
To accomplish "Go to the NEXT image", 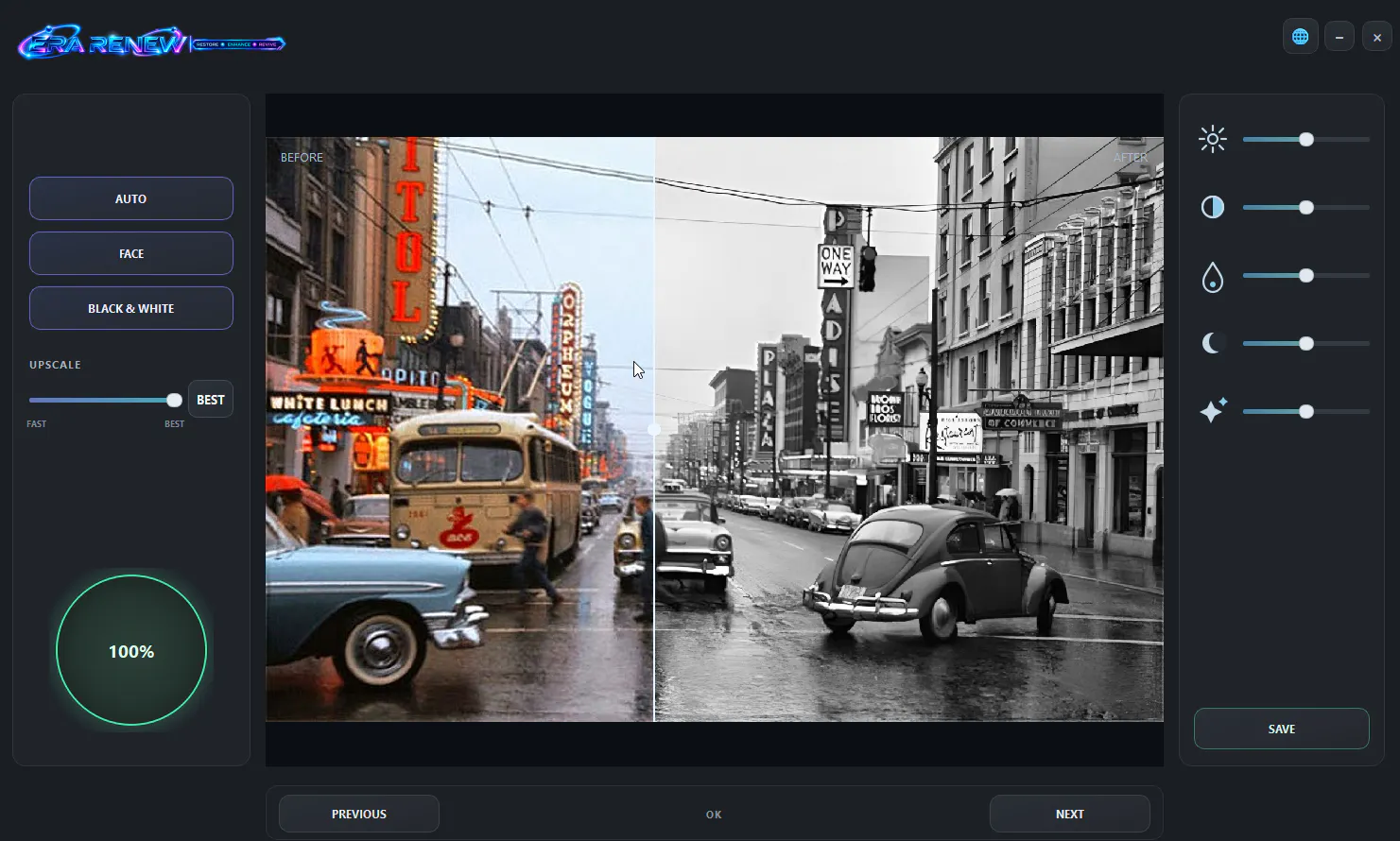I will click(x=1070, y=814).
